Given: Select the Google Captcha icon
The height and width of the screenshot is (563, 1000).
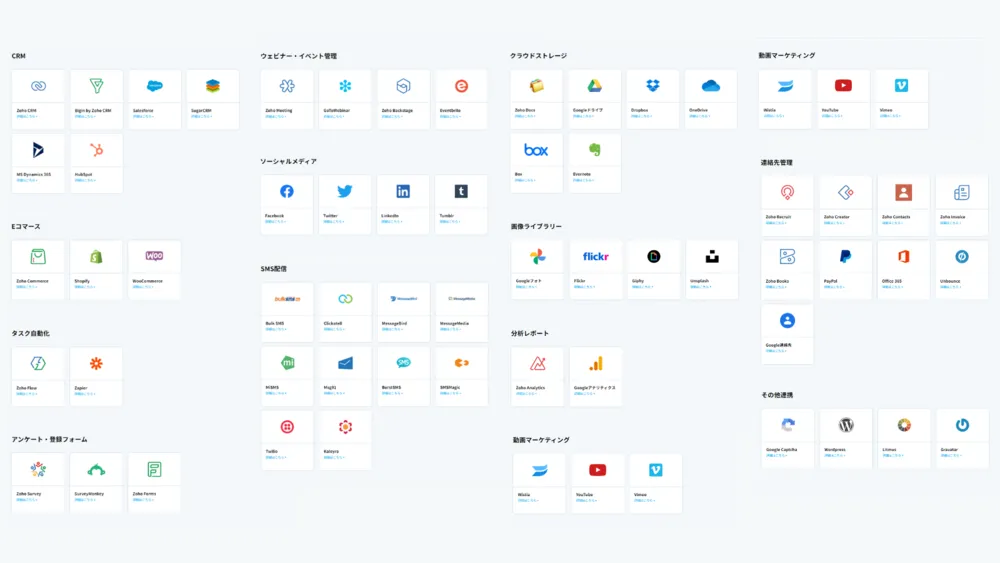Looking at the screenshot, I should click(788, 425).
